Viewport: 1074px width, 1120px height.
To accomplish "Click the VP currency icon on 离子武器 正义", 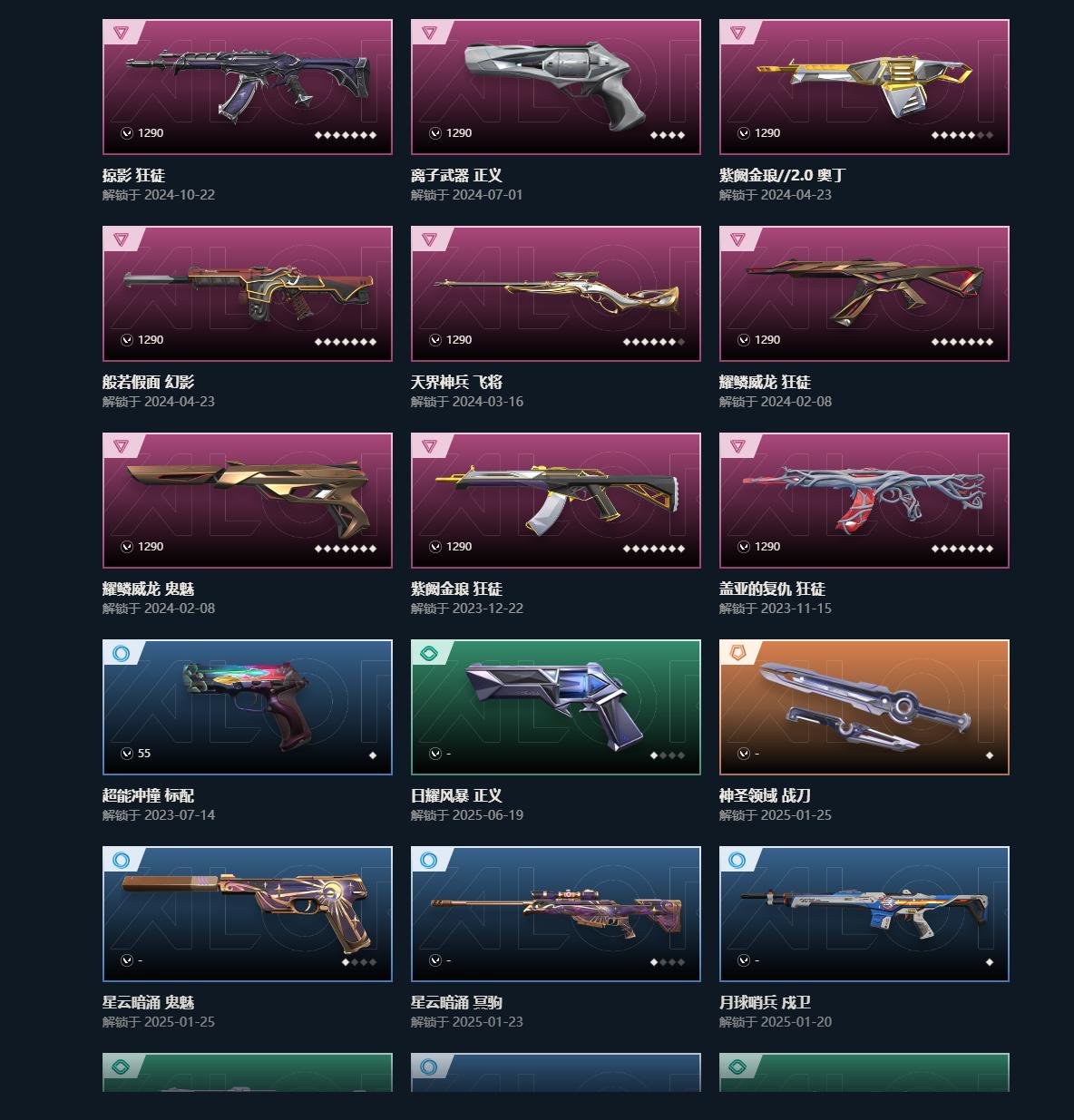I will (435, 133).
